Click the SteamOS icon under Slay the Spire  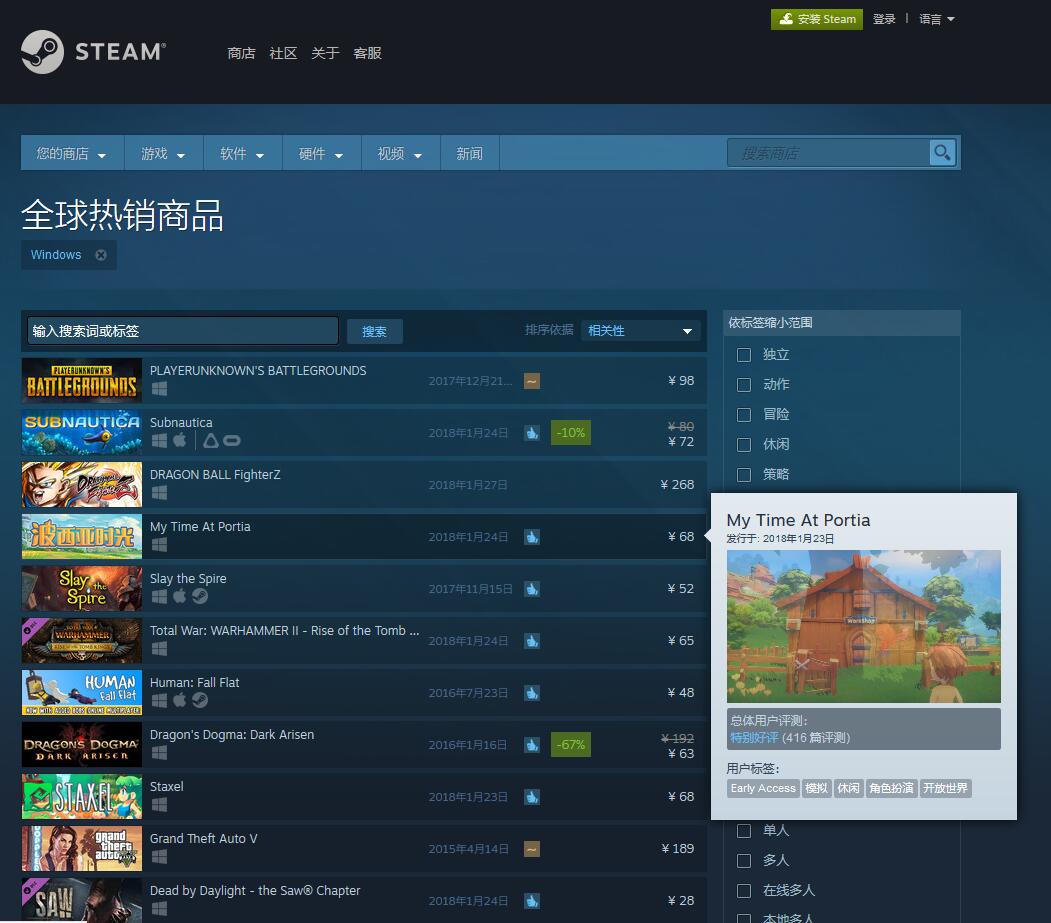click(200, 597)
